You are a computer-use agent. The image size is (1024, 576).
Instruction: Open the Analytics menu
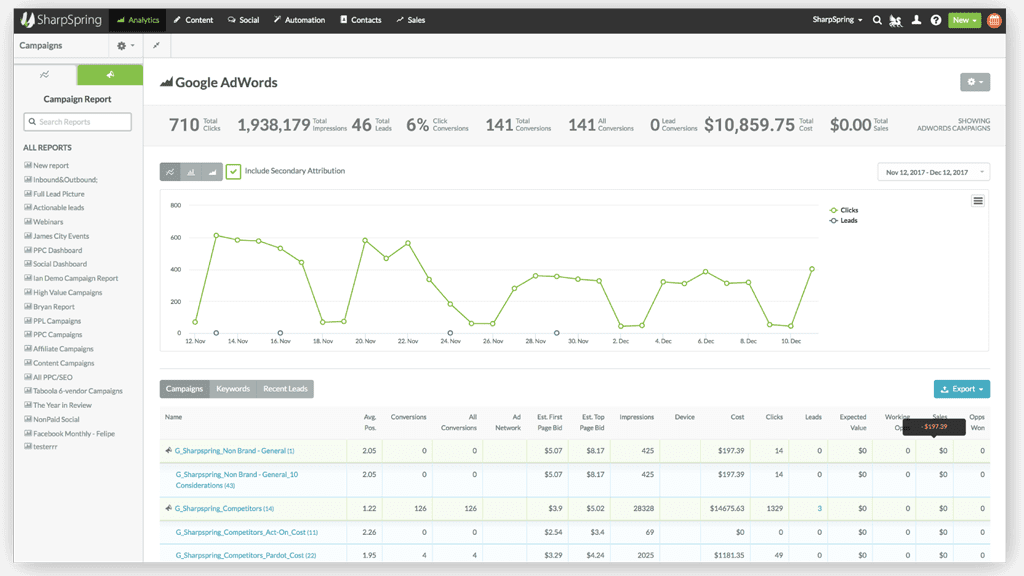138,20
